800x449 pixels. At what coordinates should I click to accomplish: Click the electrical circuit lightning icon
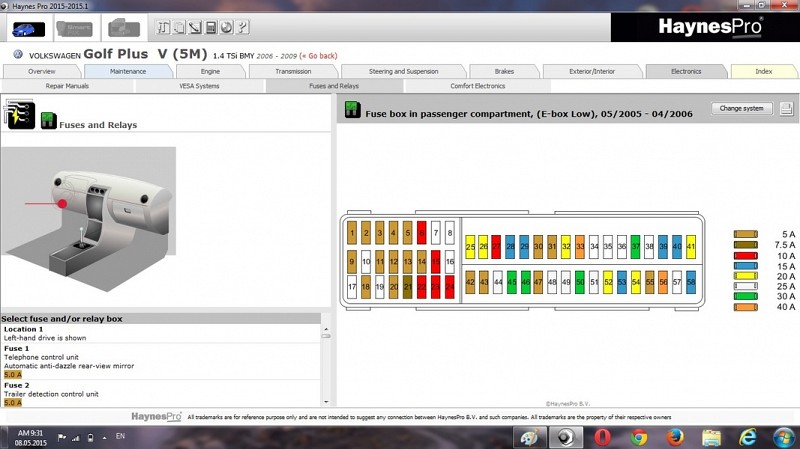(20, 114)
